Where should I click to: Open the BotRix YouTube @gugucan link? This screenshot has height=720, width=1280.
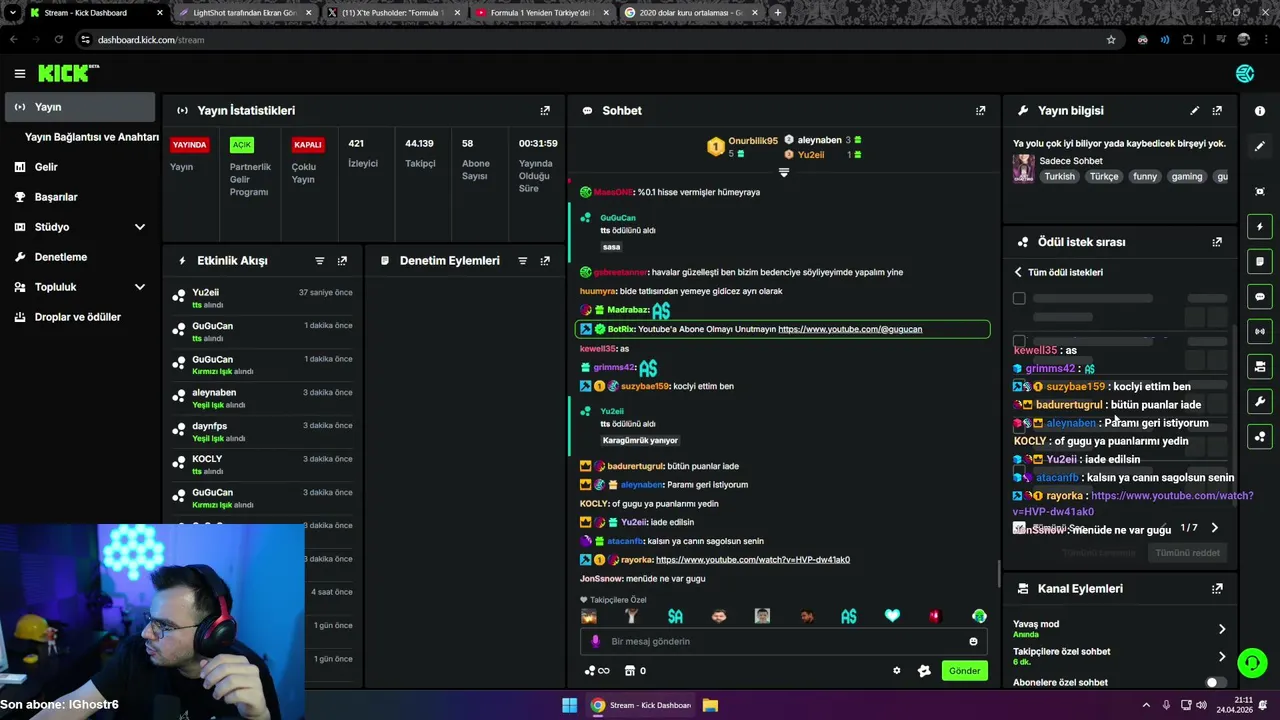[x=850, y=329]
